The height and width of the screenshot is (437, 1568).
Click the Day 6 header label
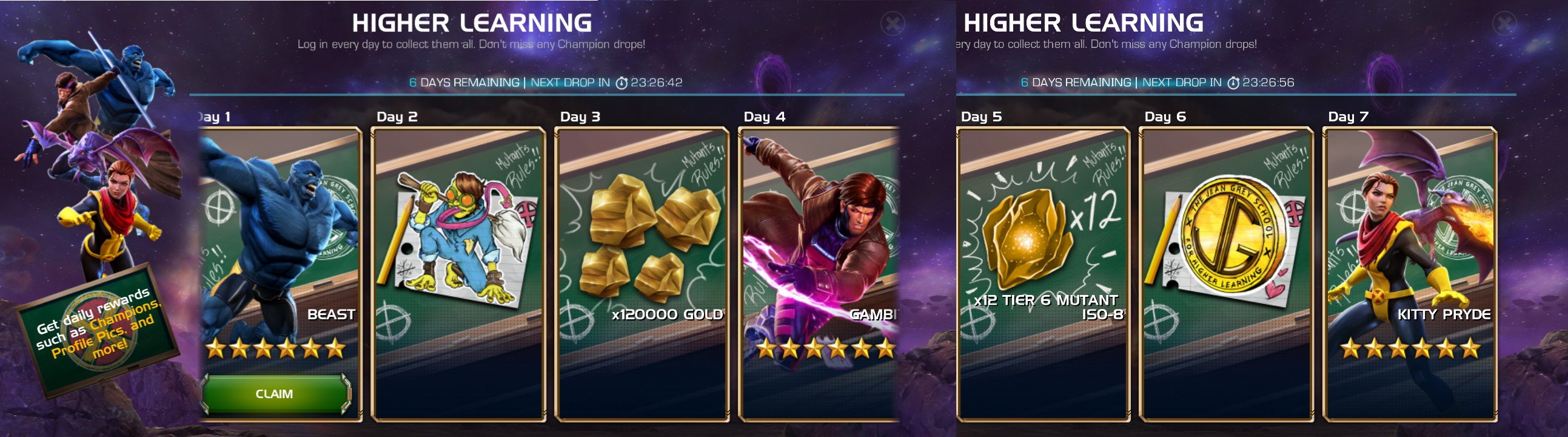1165,117
